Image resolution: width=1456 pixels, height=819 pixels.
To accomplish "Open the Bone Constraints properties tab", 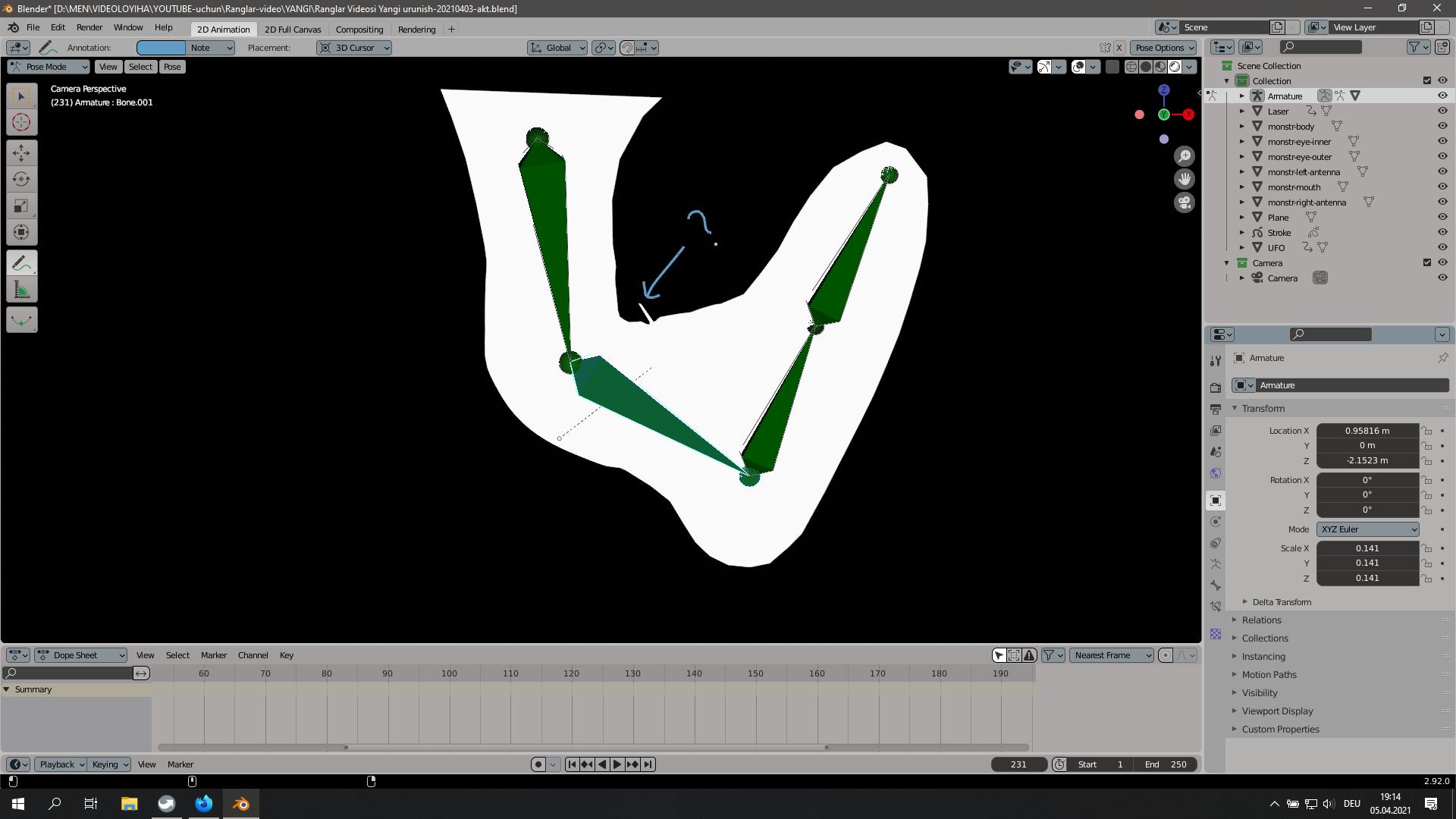I will point(1216,607).
